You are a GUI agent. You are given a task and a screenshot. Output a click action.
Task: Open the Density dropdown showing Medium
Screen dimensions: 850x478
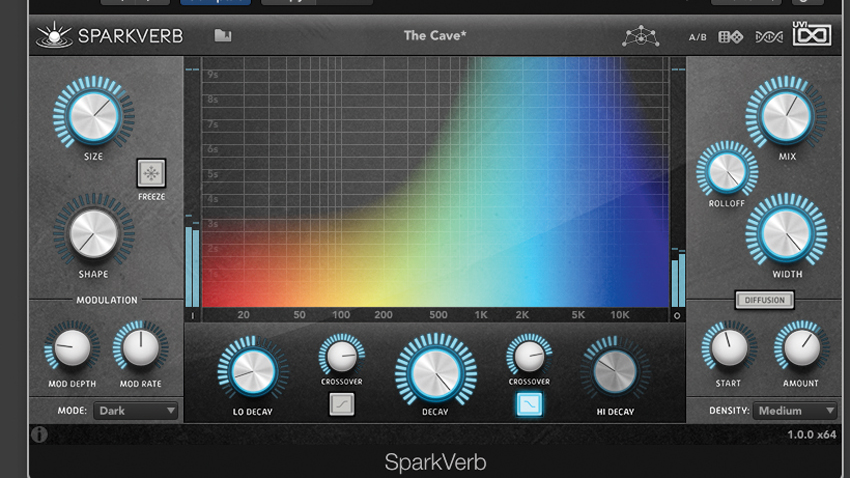tap(794, 411)
